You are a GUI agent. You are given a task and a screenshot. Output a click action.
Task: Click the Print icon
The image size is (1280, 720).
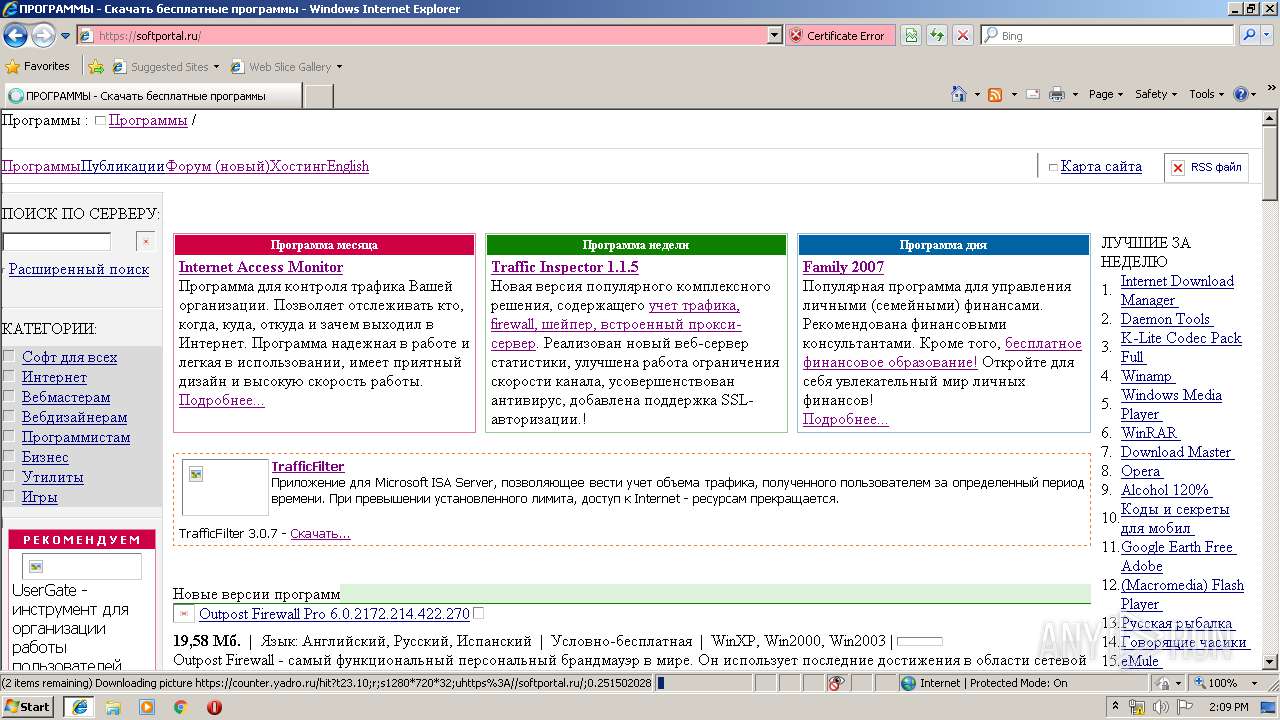[x=1057, y=94]
